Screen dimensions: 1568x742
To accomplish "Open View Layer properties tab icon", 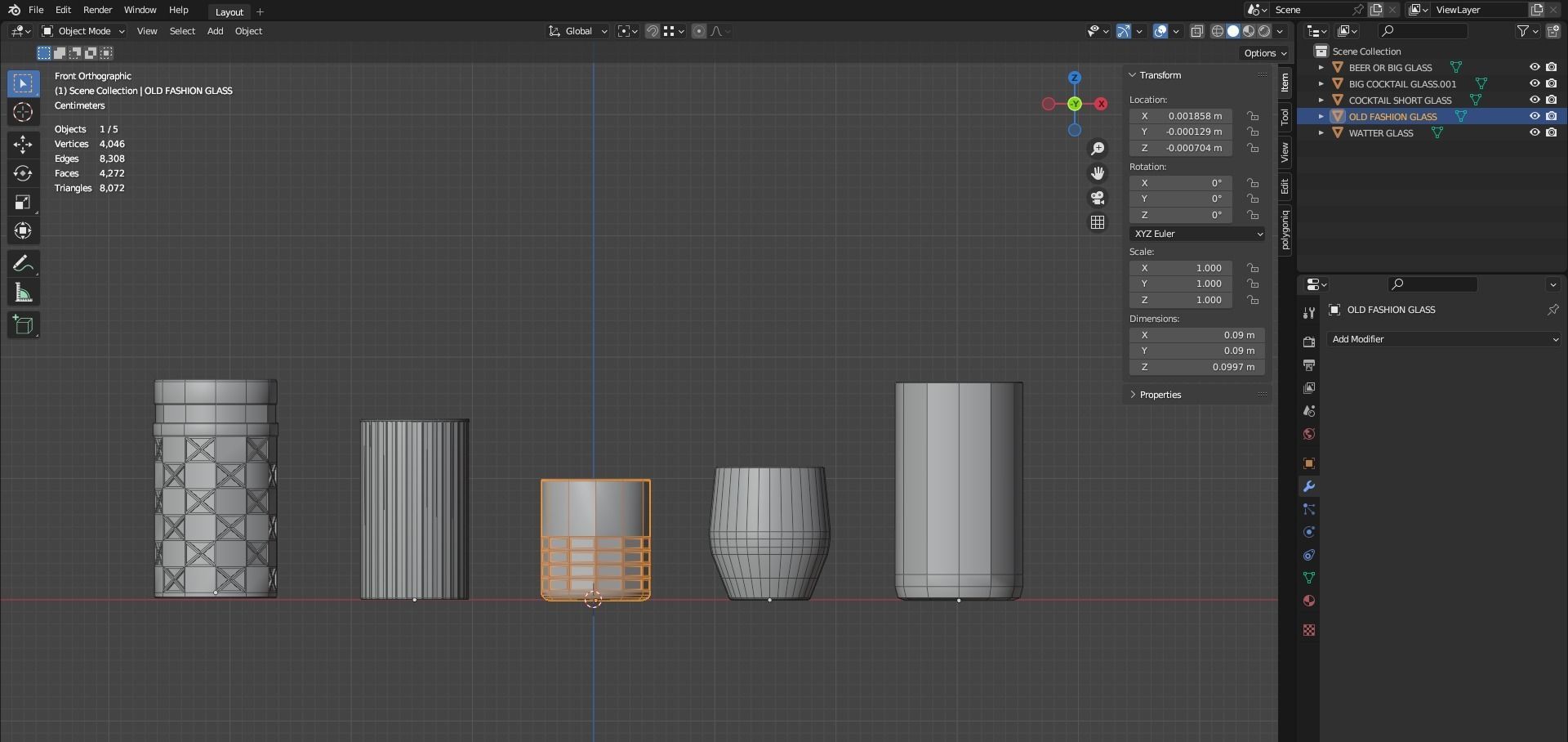I will (x=1309, y=387).
